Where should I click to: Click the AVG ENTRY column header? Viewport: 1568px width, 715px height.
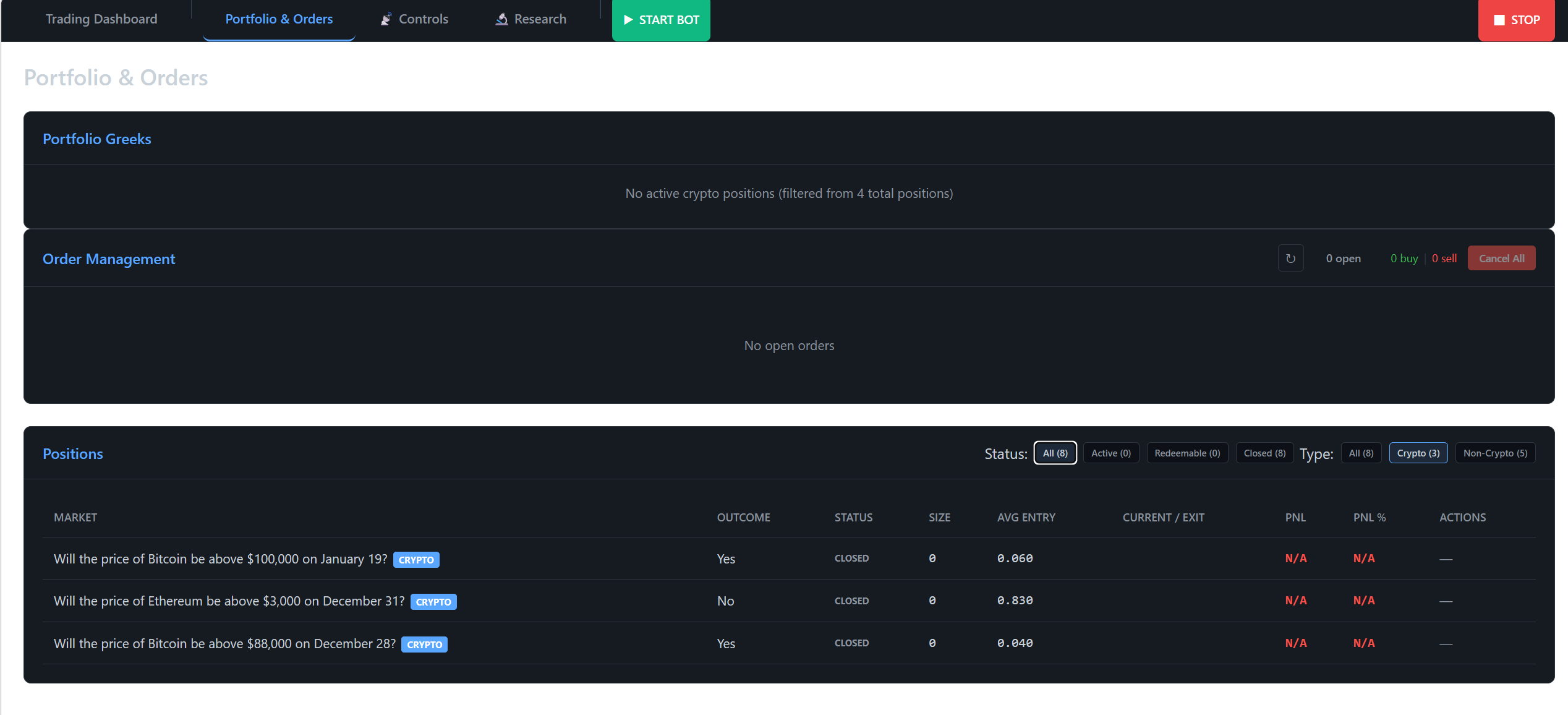point(1026,518)
